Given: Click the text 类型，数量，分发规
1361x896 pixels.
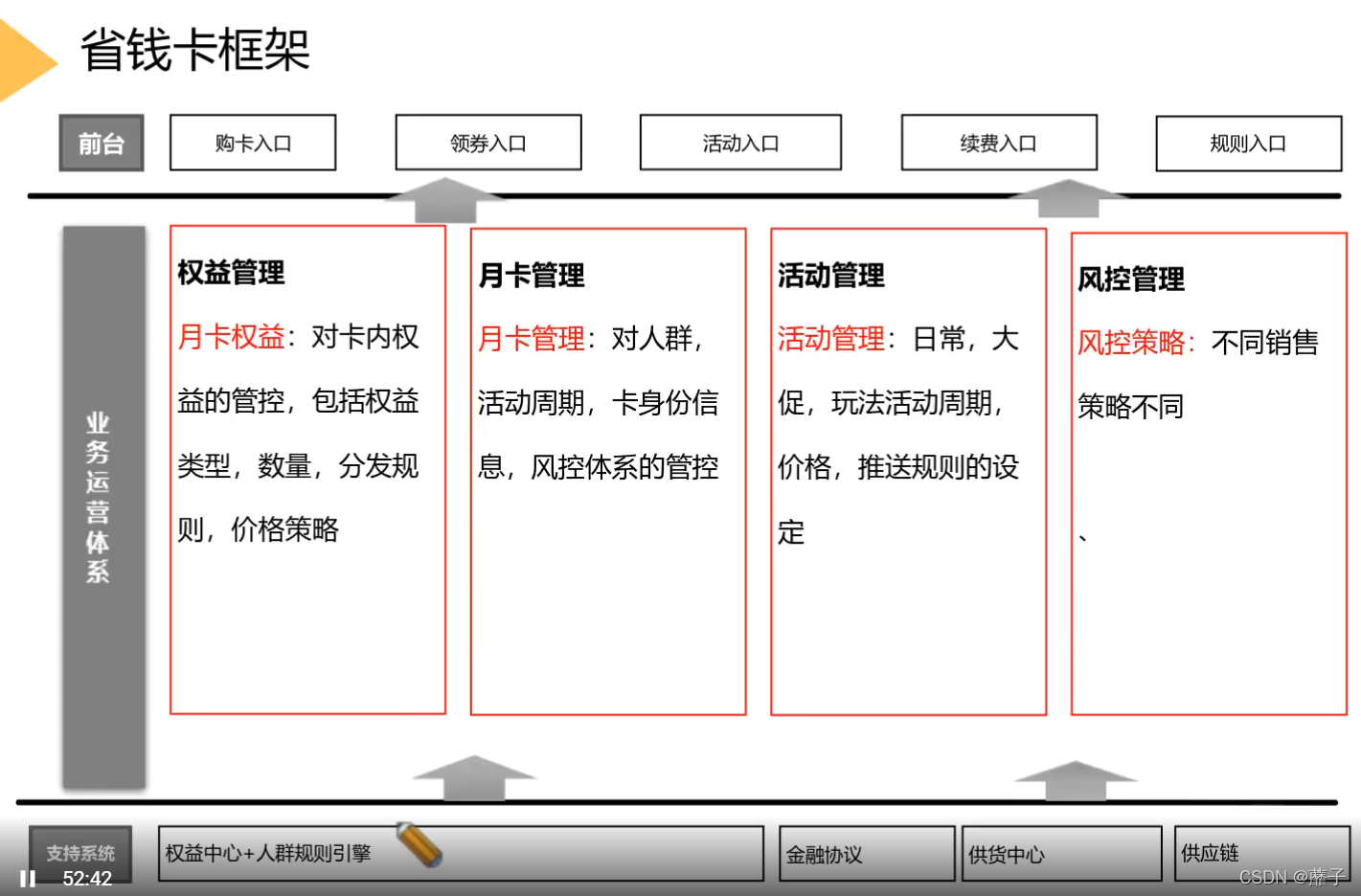Looking at the screenshot, I should 298,466.
